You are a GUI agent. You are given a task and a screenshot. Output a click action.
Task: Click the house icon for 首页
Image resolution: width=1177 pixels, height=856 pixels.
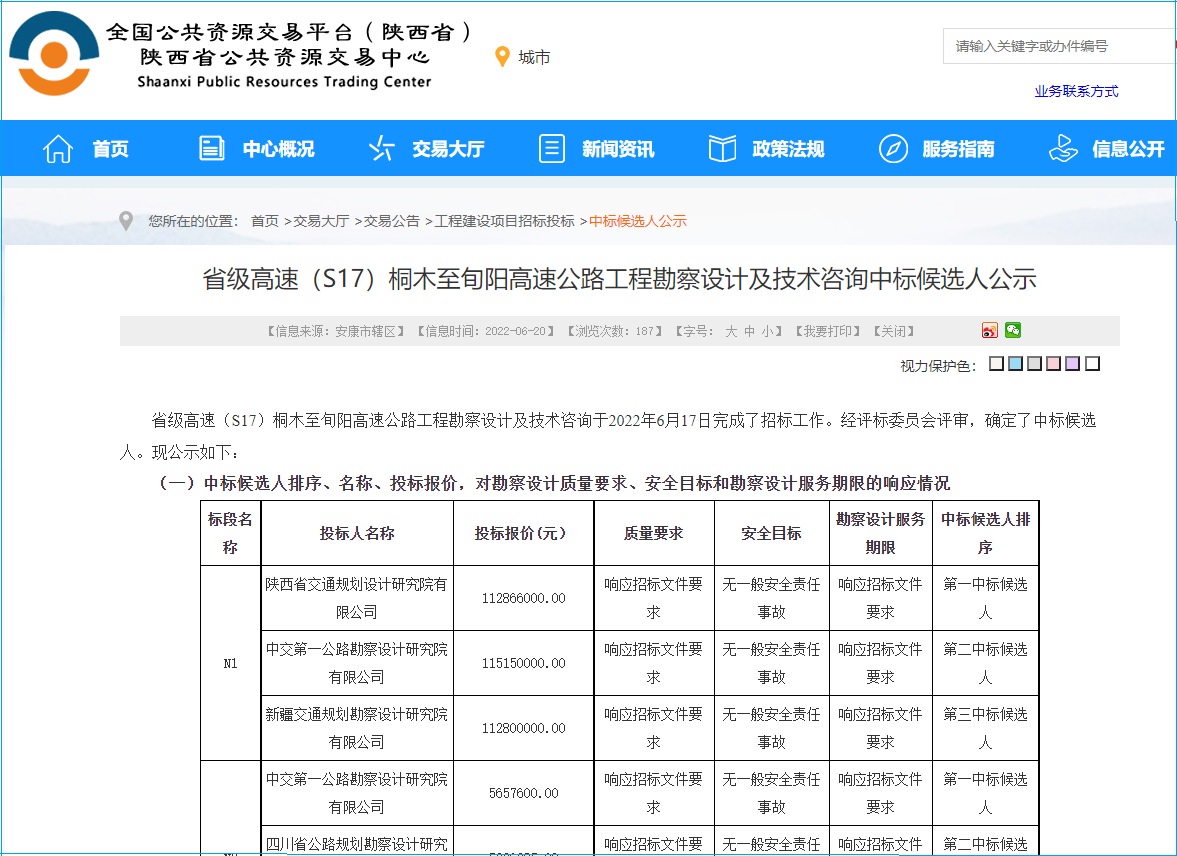pyautogui.click(x=59, y=149)
